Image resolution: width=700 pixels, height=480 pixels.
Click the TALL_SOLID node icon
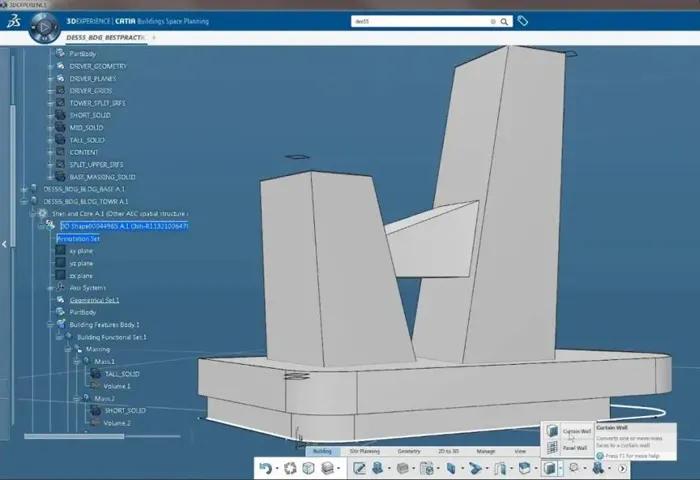pyautogui.click(x=96, y=373)
